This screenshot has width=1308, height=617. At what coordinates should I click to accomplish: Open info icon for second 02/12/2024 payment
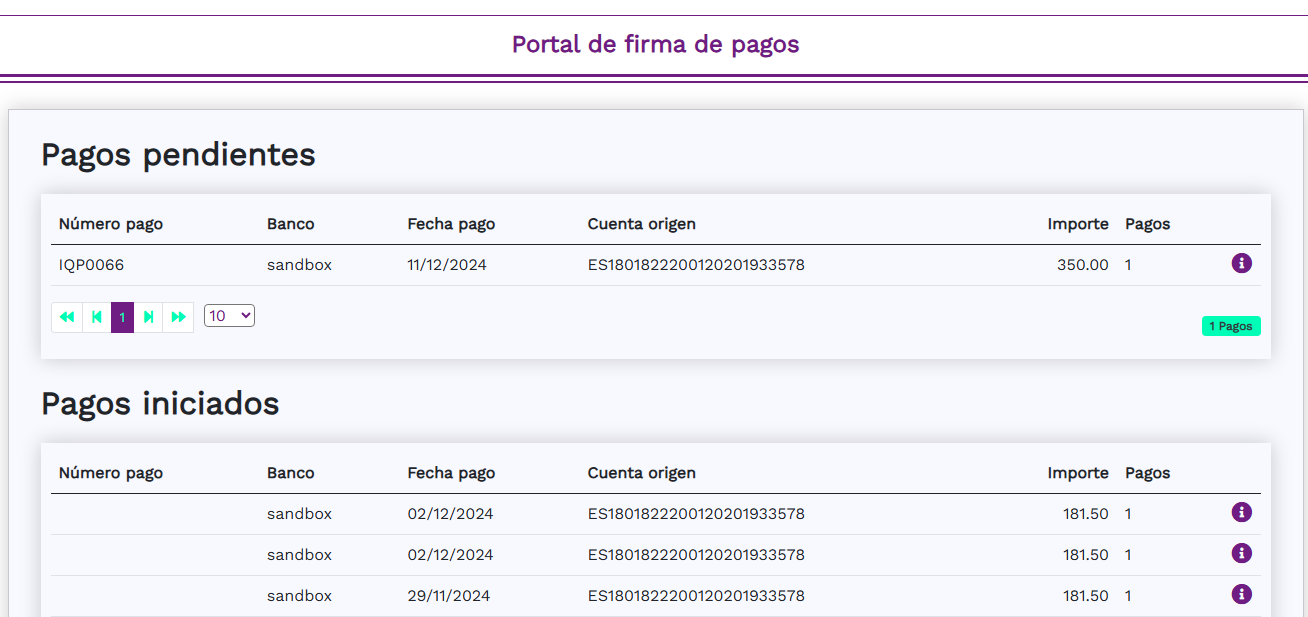coord(1241,554)
